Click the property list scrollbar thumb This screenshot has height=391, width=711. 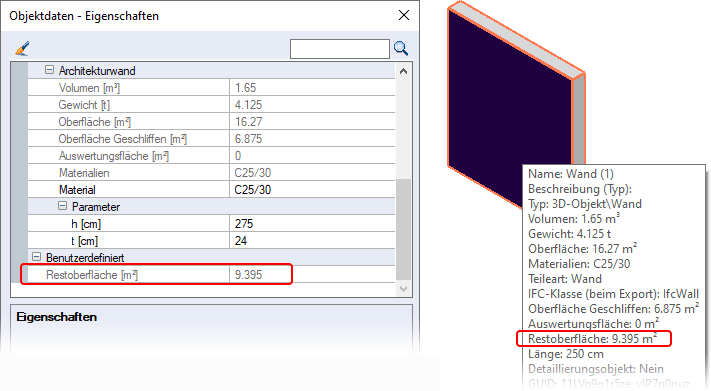click(403, 229)
